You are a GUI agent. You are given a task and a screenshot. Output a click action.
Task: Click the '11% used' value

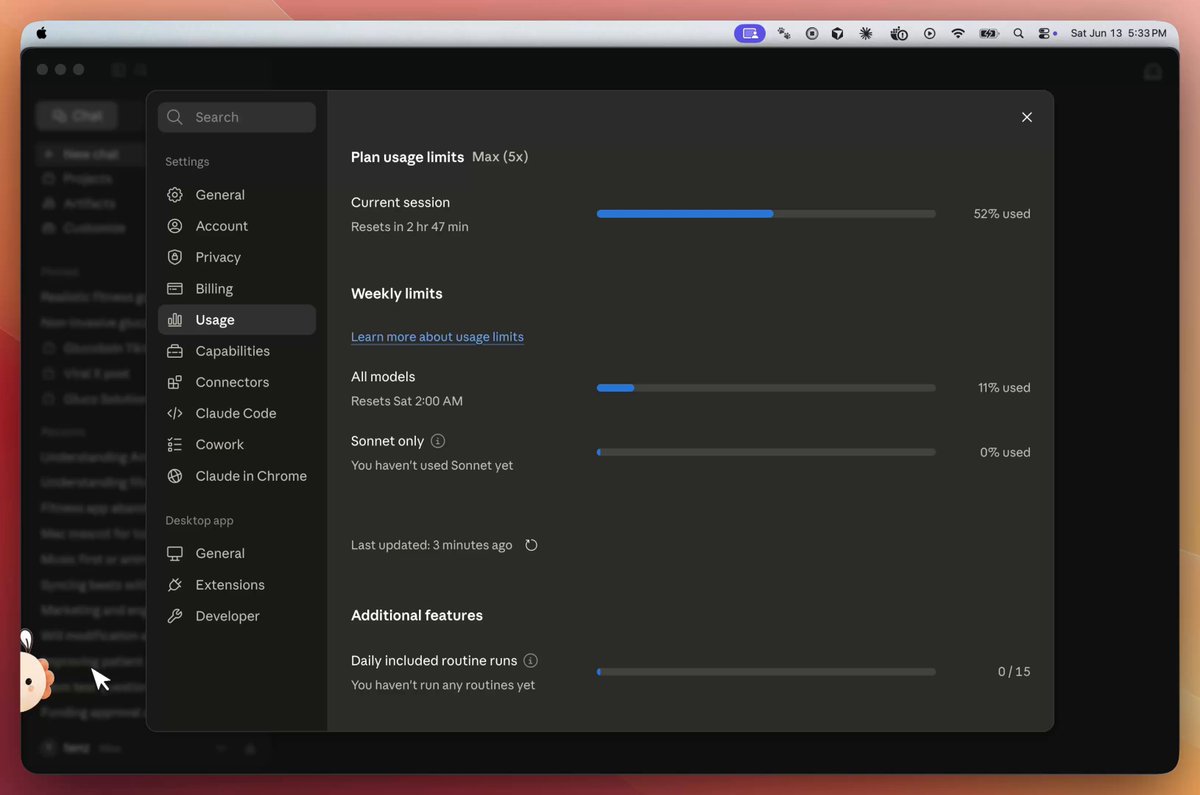click(x=1004, y=388)
